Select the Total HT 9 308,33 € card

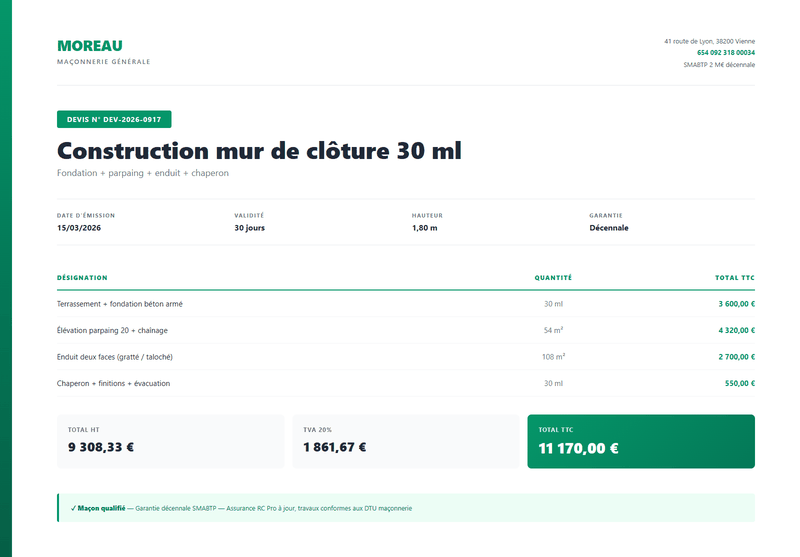170,441
